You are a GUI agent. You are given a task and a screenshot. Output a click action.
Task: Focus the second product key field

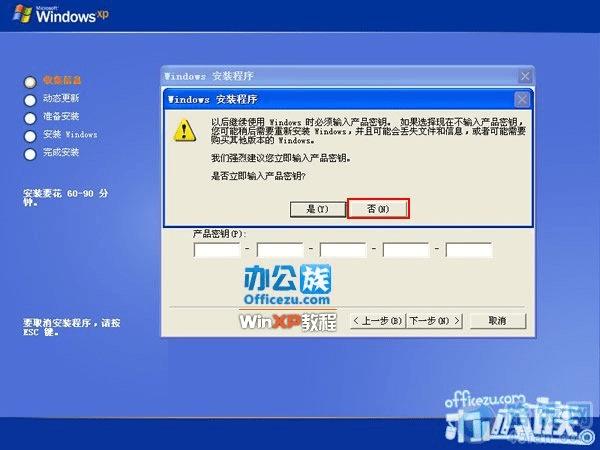(x=280, y=250)
